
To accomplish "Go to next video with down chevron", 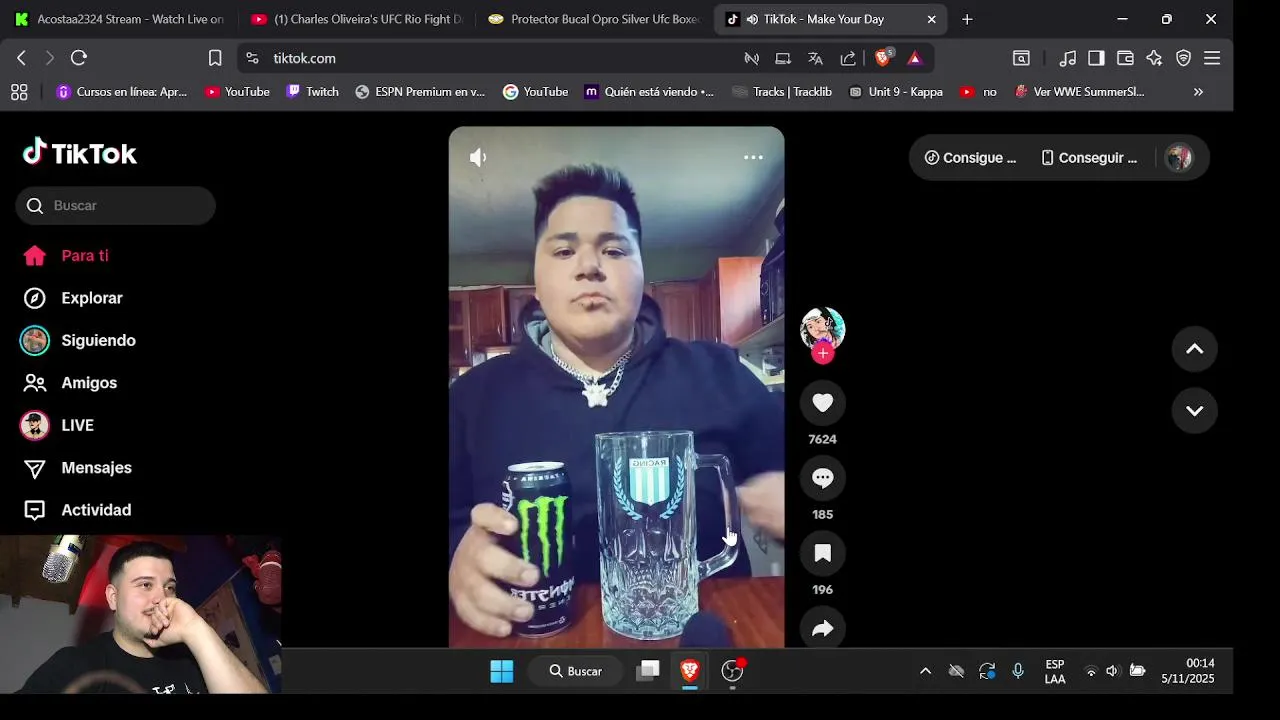I will [x=1194, y=411].
